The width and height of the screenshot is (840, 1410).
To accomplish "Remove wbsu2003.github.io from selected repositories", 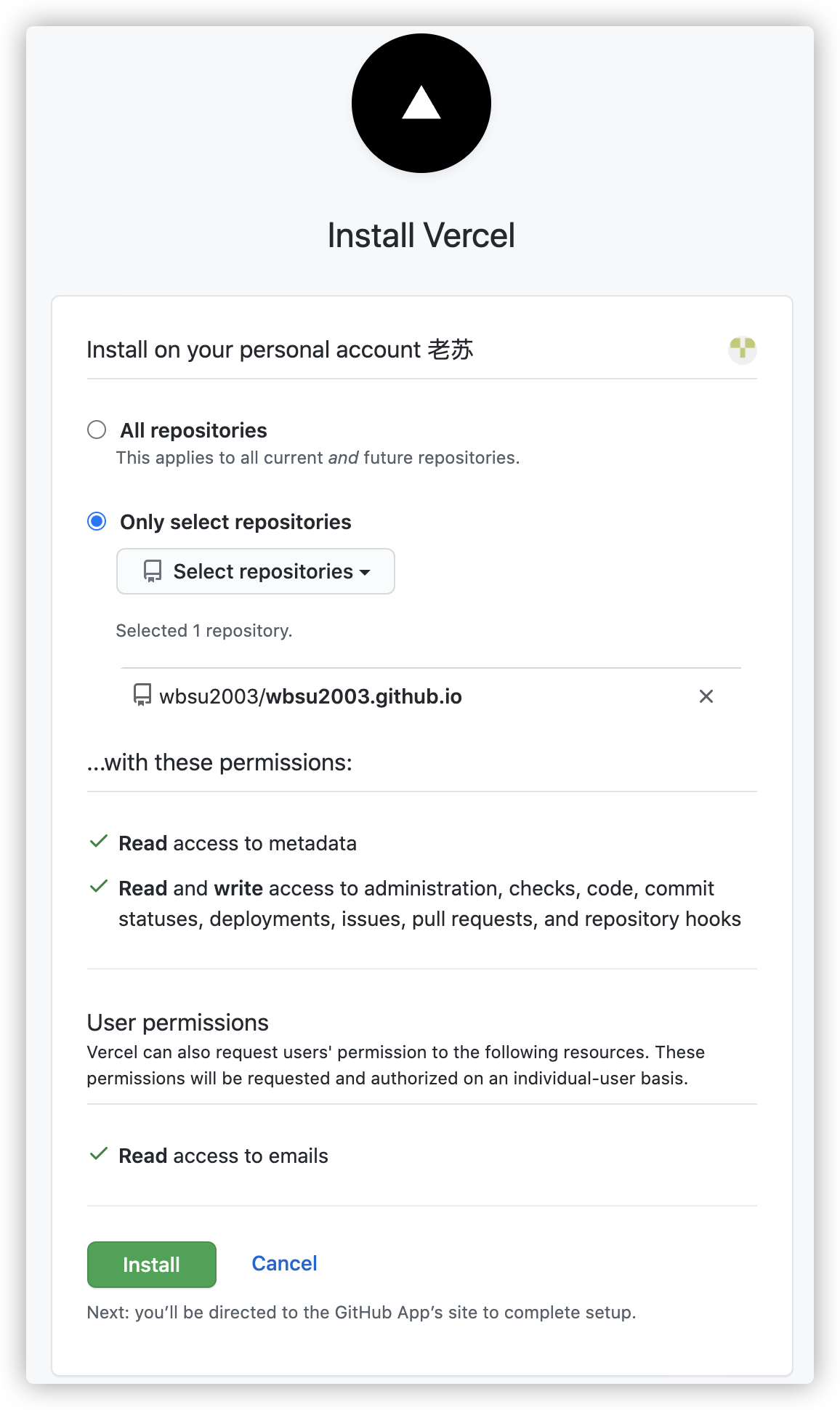I will [706, 696].
